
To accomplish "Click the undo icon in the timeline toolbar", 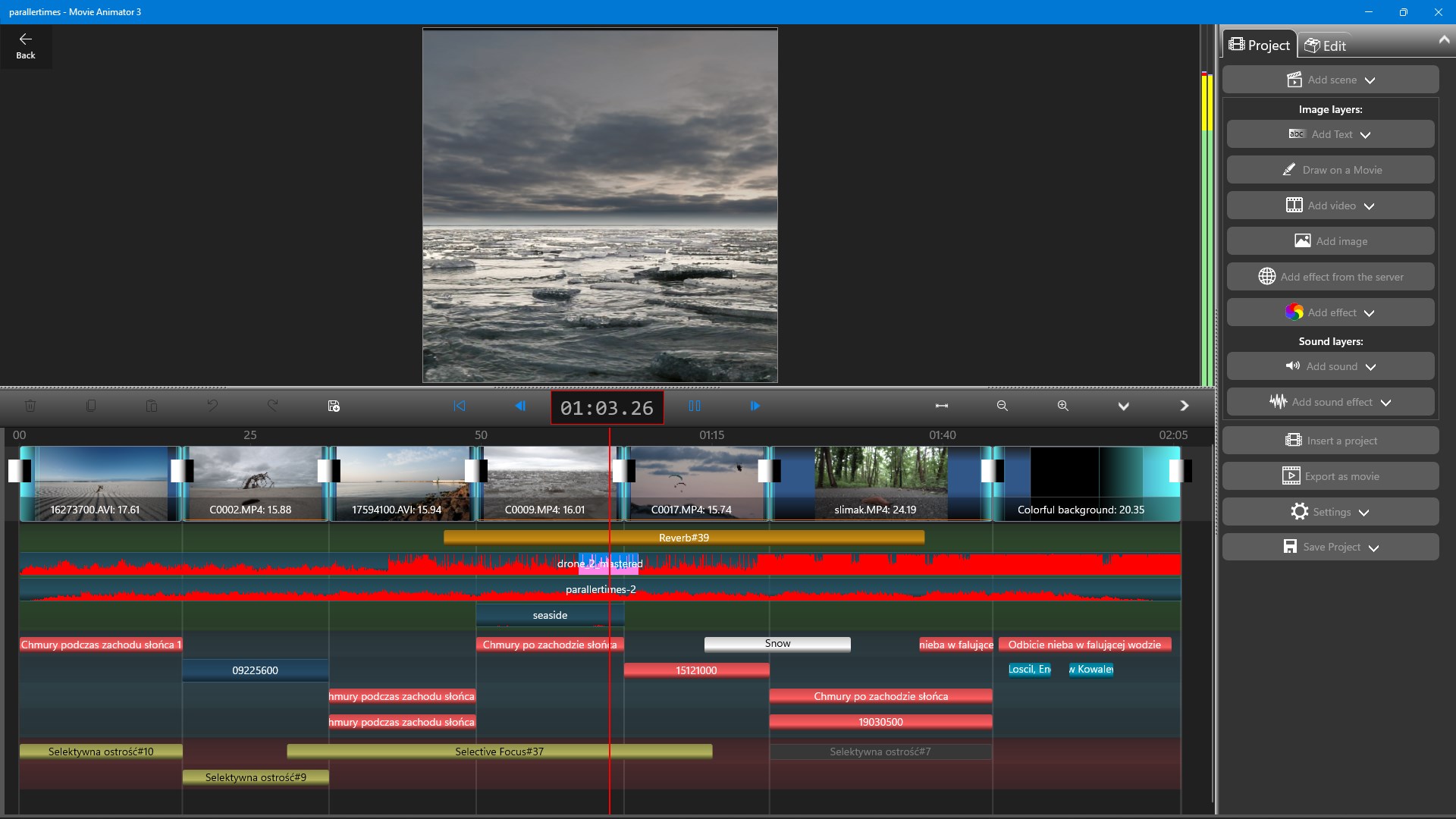I will pos(212,406).
